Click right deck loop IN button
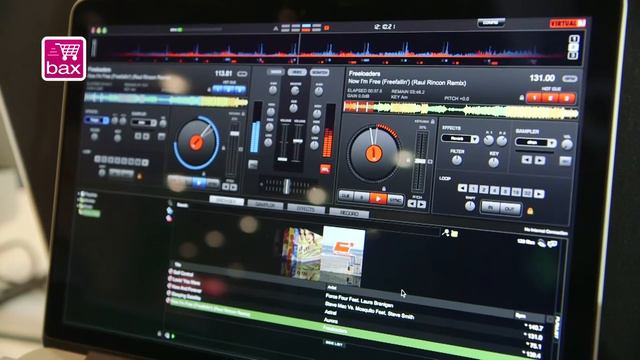The image size is (640, 360). click(x=490, y=207)
